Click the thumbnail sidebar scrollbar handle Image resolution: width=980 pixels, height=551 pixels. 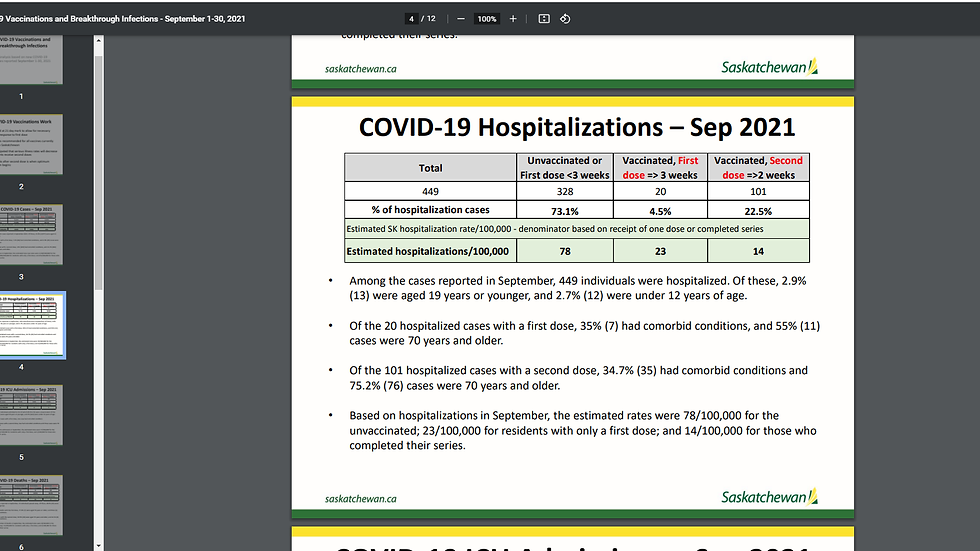click(x=98, y=172)
